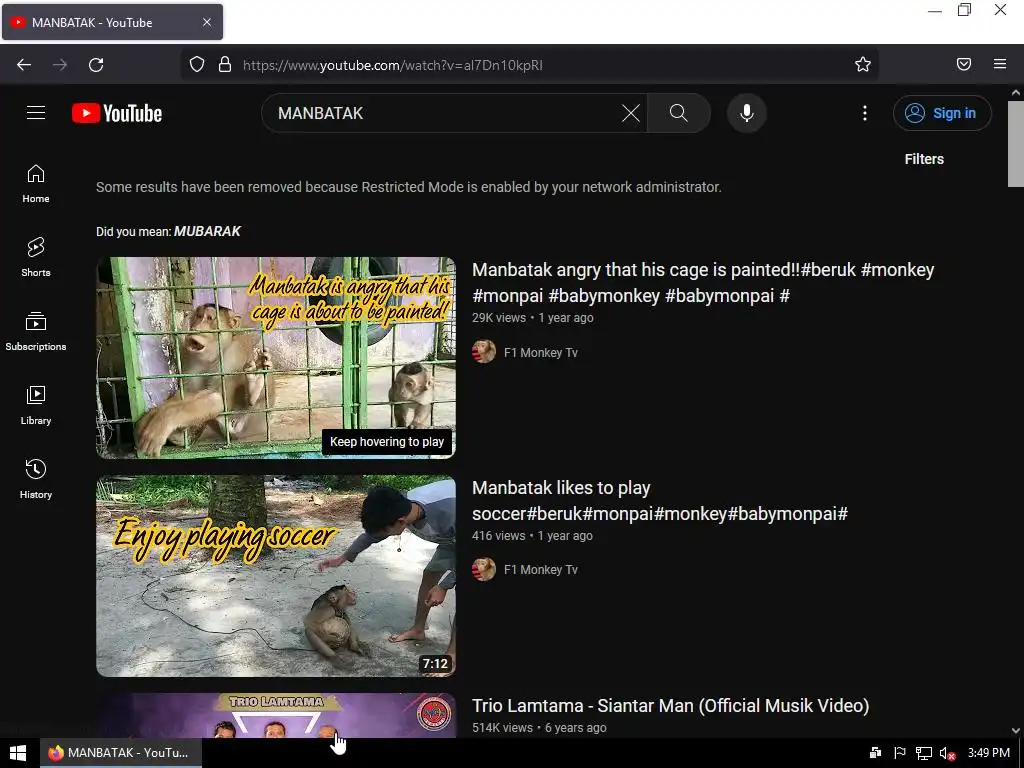Click page scrollbar up arrow
The image size is (1024, 768).
pos(1016,93)
